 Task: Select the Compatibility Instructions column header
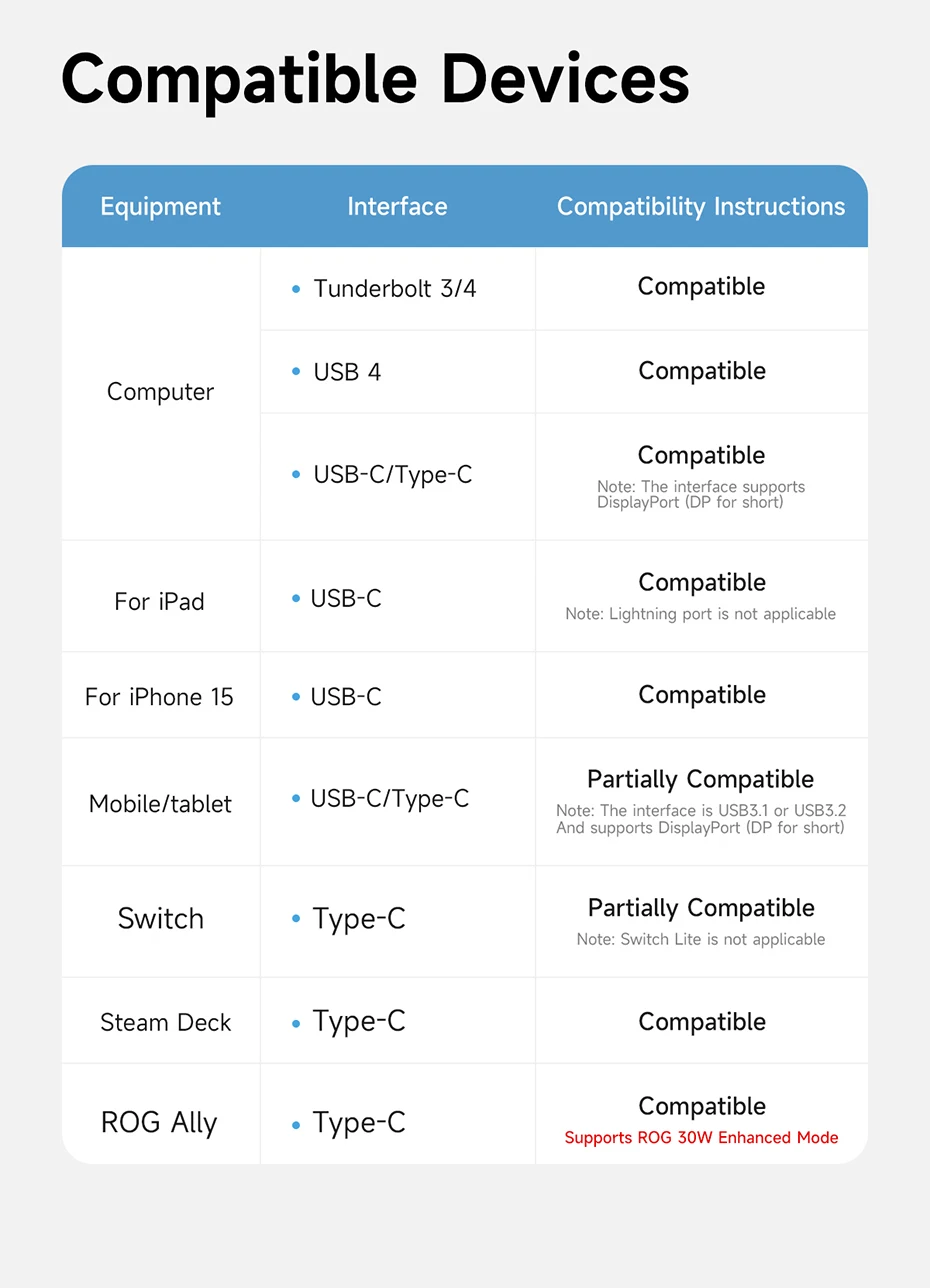(x=701, y=207)
